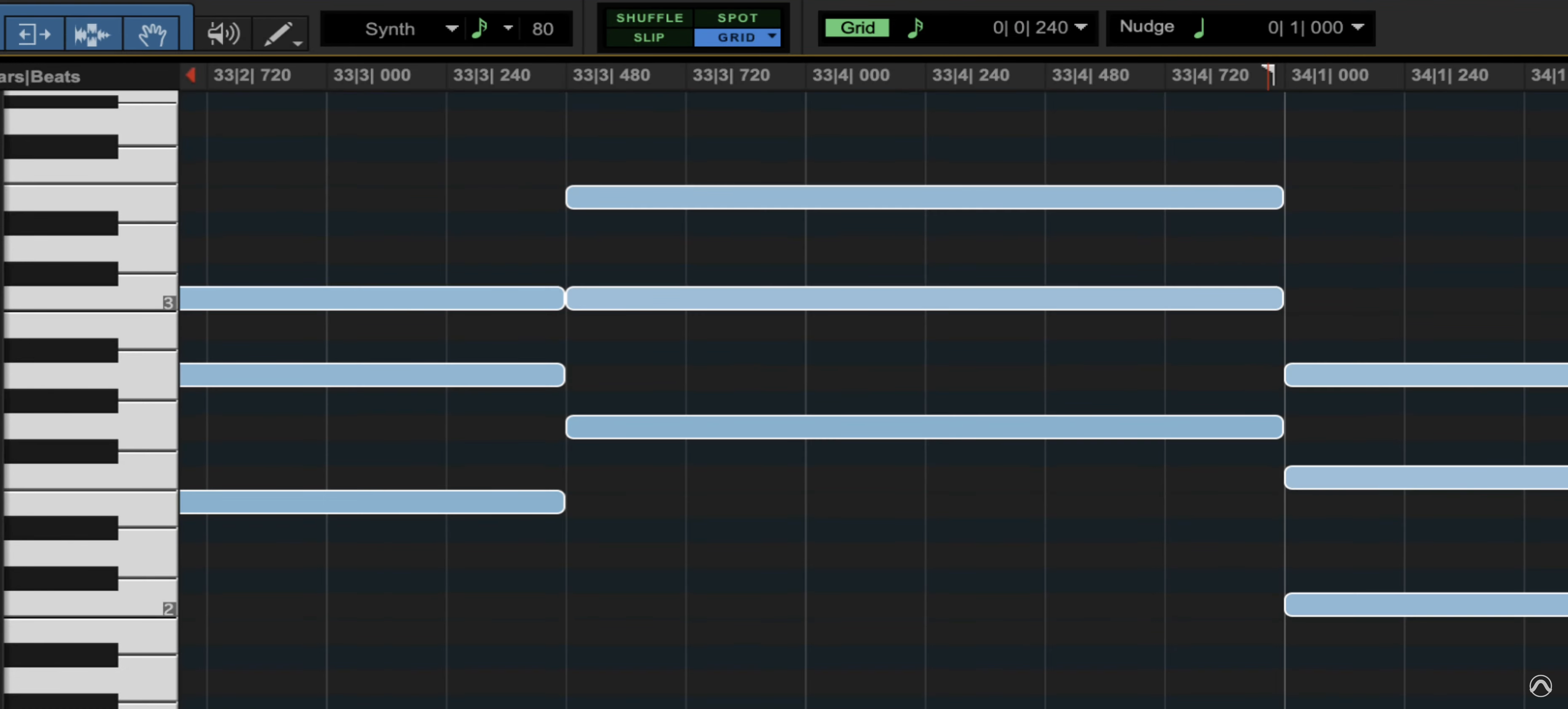Enable Spot edit mode
1568x709 pixels.
tap(738, 18)
